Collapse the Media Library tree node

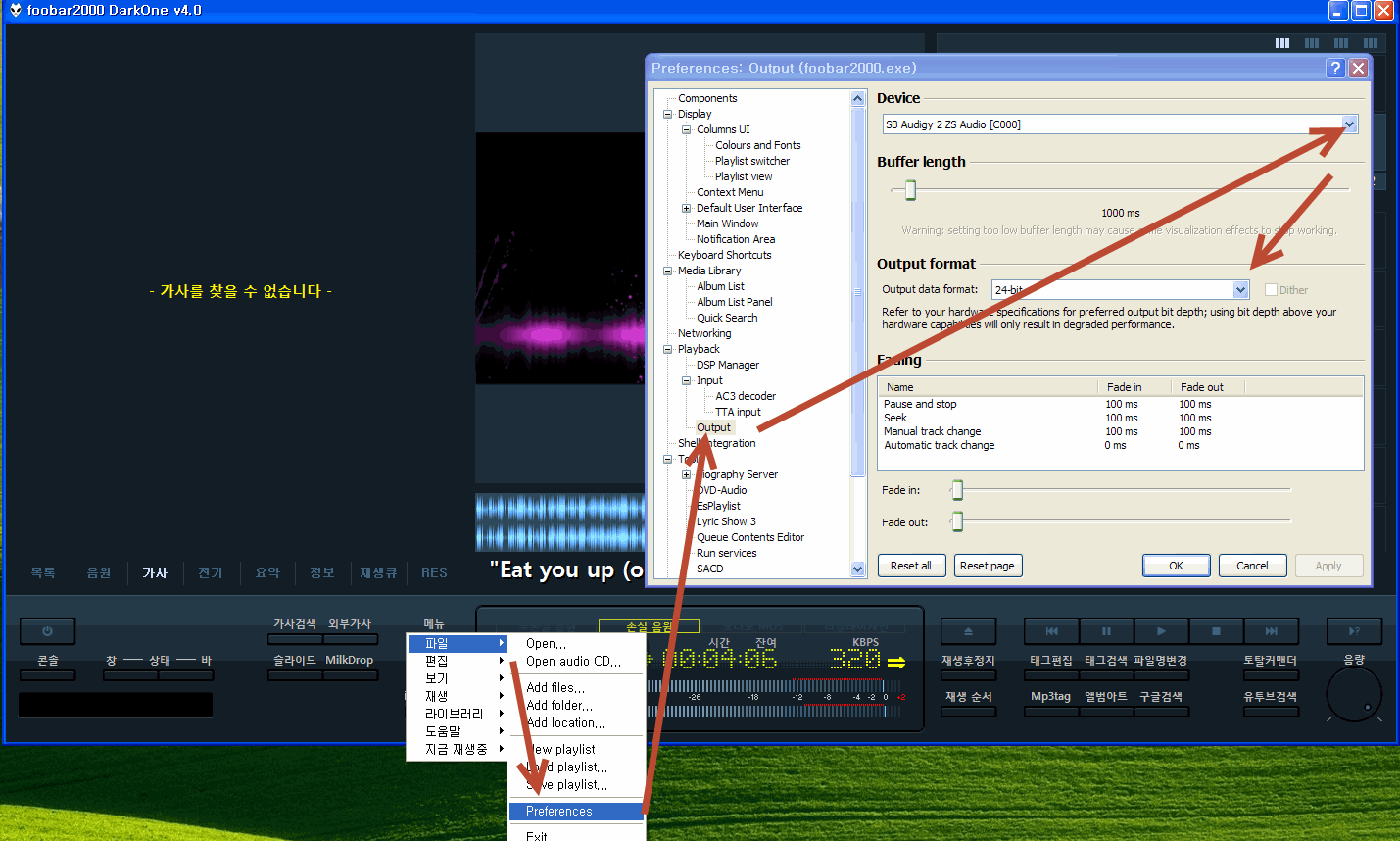(x=668, y=271)
